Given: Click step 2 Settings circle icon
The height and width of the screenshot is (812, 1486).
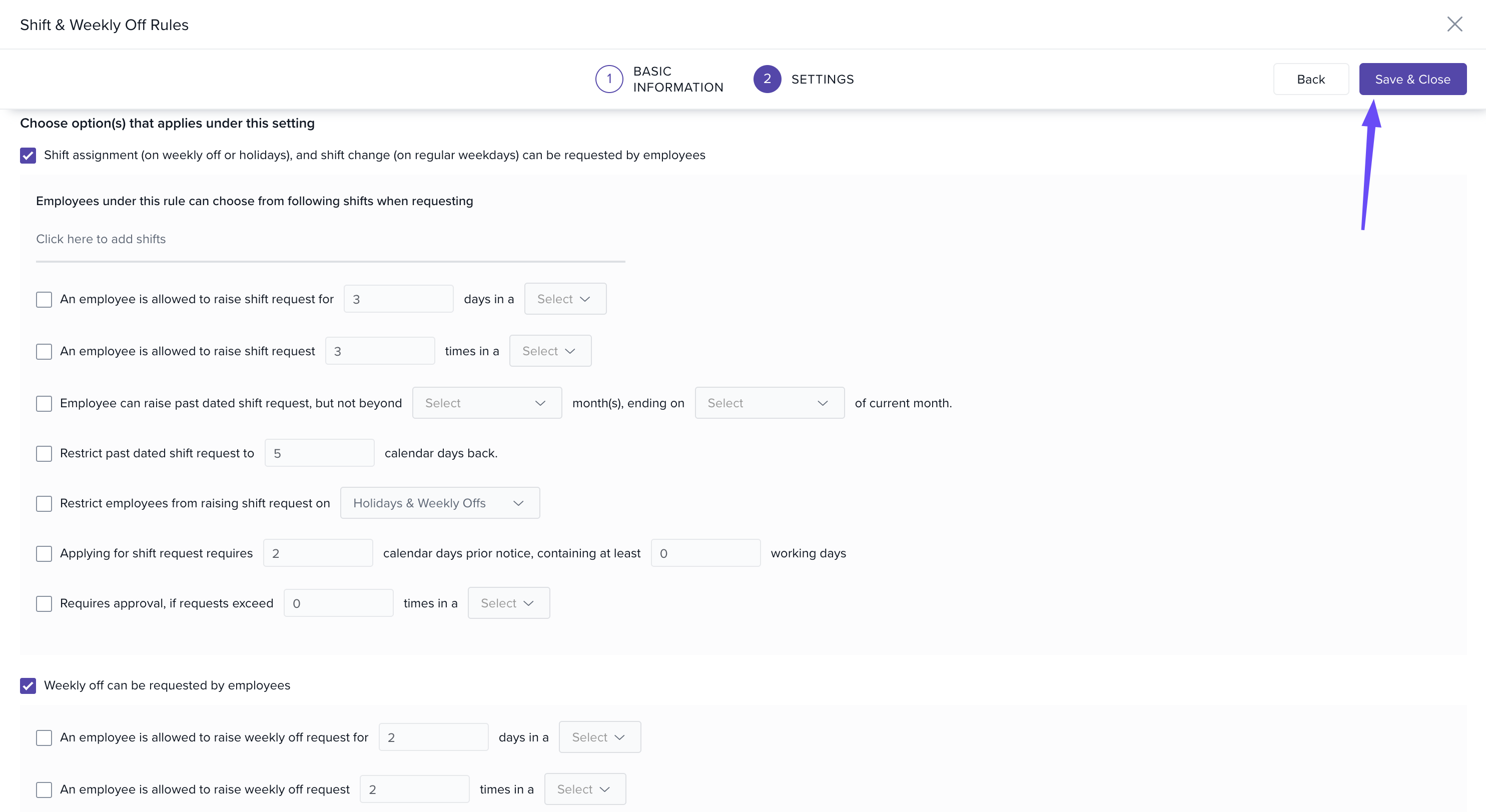Looking at the screenshot, I should click(767, 79).
